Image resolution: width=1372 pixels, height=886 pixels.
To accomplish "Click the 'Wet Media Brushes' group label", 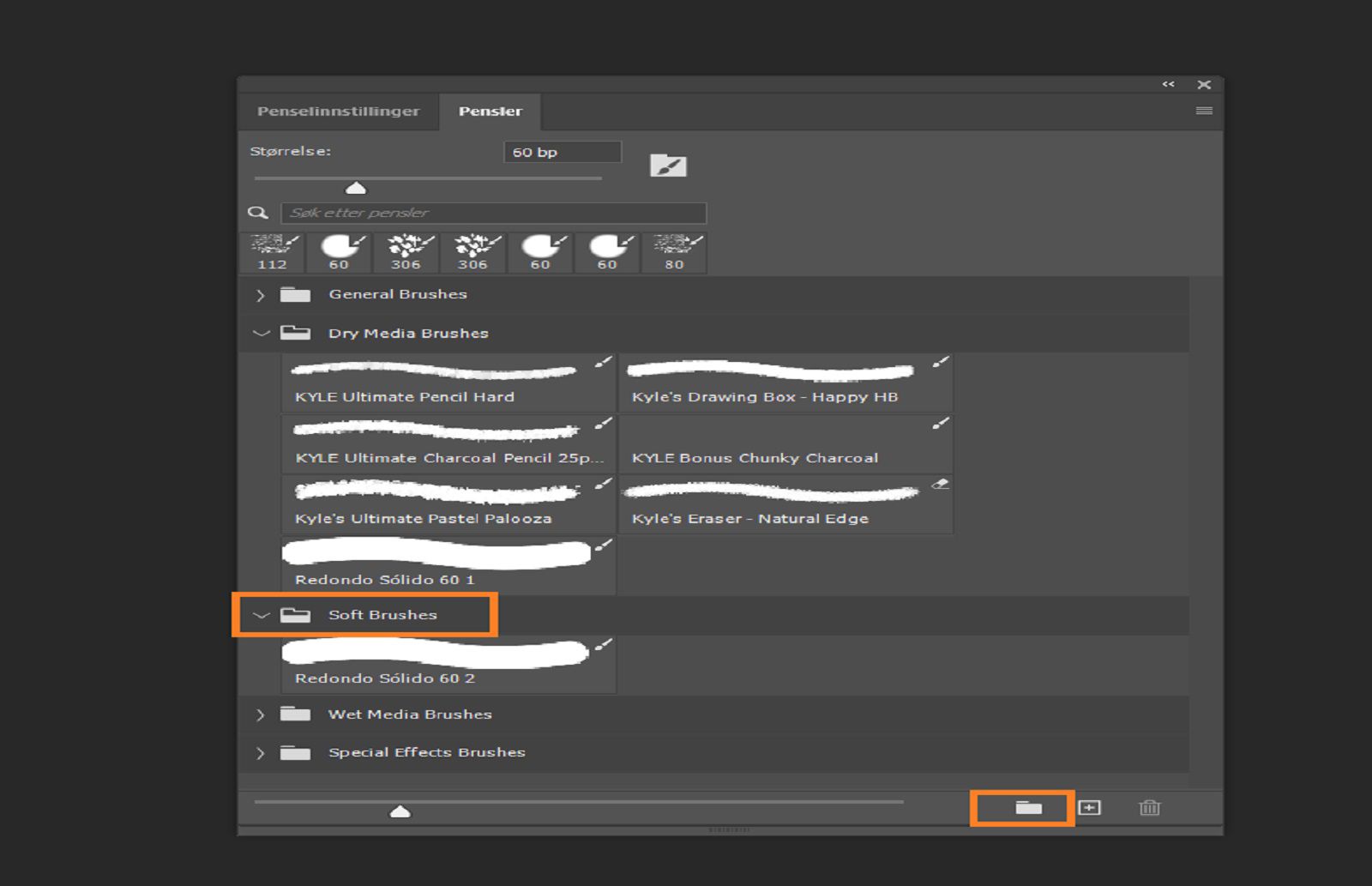I will click(x=410, y=714).
